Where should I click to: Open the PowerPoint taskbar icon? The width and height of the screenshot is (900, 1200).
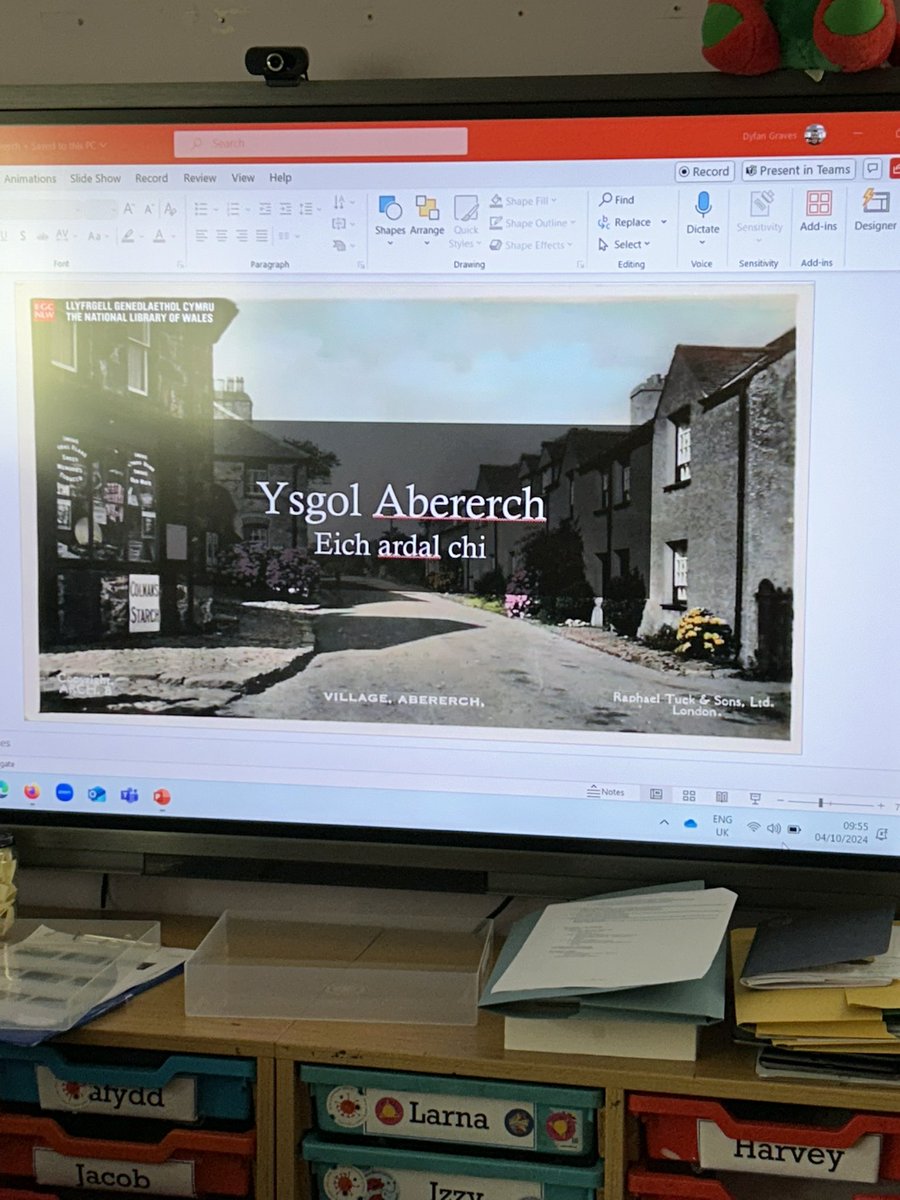pyautogui.click(x=161, y=797)
